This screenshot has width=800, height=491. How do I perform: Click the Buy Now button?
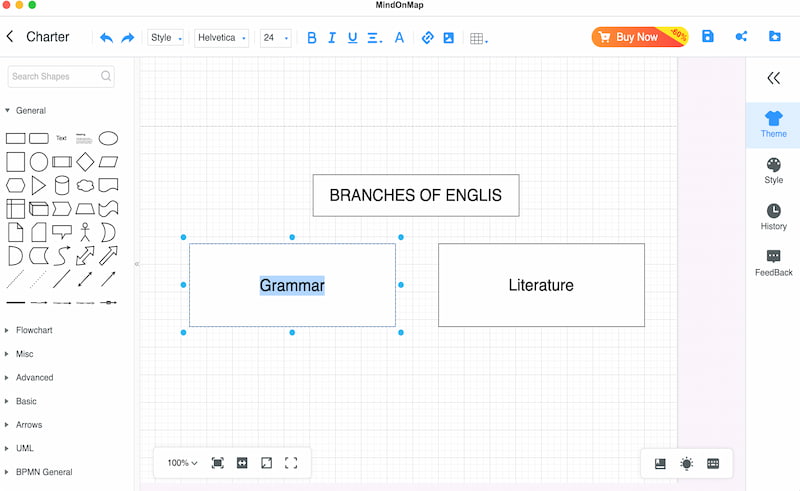(x=640, y=37)
